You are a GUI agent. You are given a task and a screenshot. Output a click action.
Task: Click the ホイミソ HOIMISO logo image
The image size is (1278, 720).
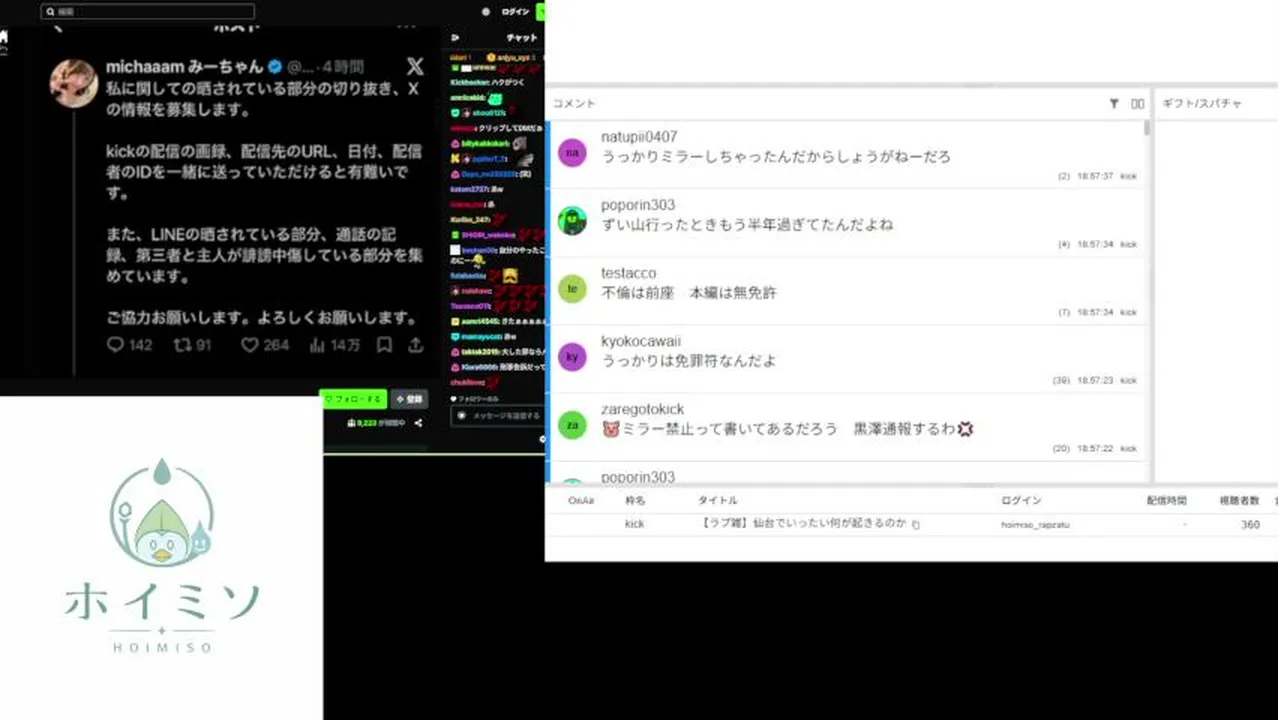[161, 556]
